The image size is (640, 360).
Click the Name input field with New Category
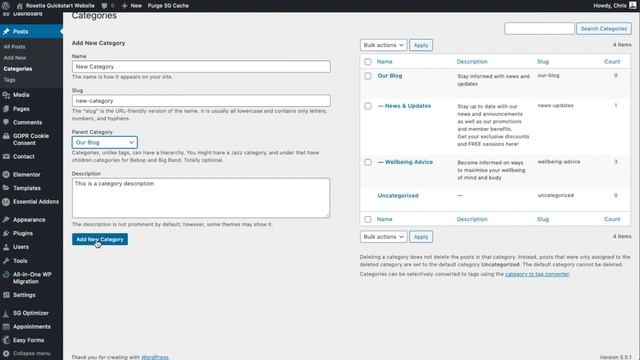point(201,67)
